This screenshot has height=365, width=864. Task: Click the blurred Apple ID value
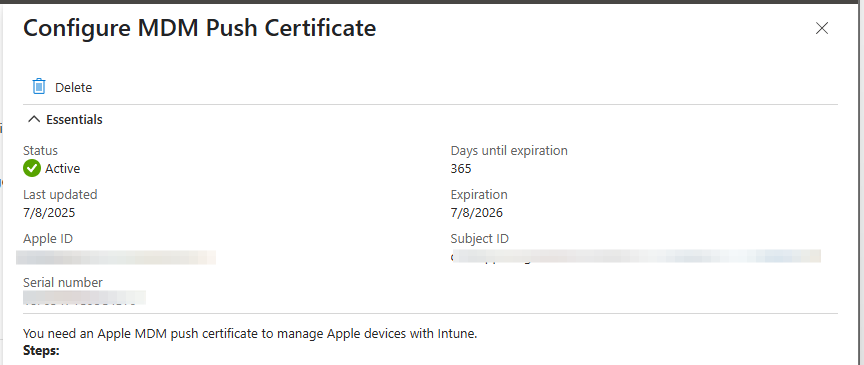click(116, 257)
